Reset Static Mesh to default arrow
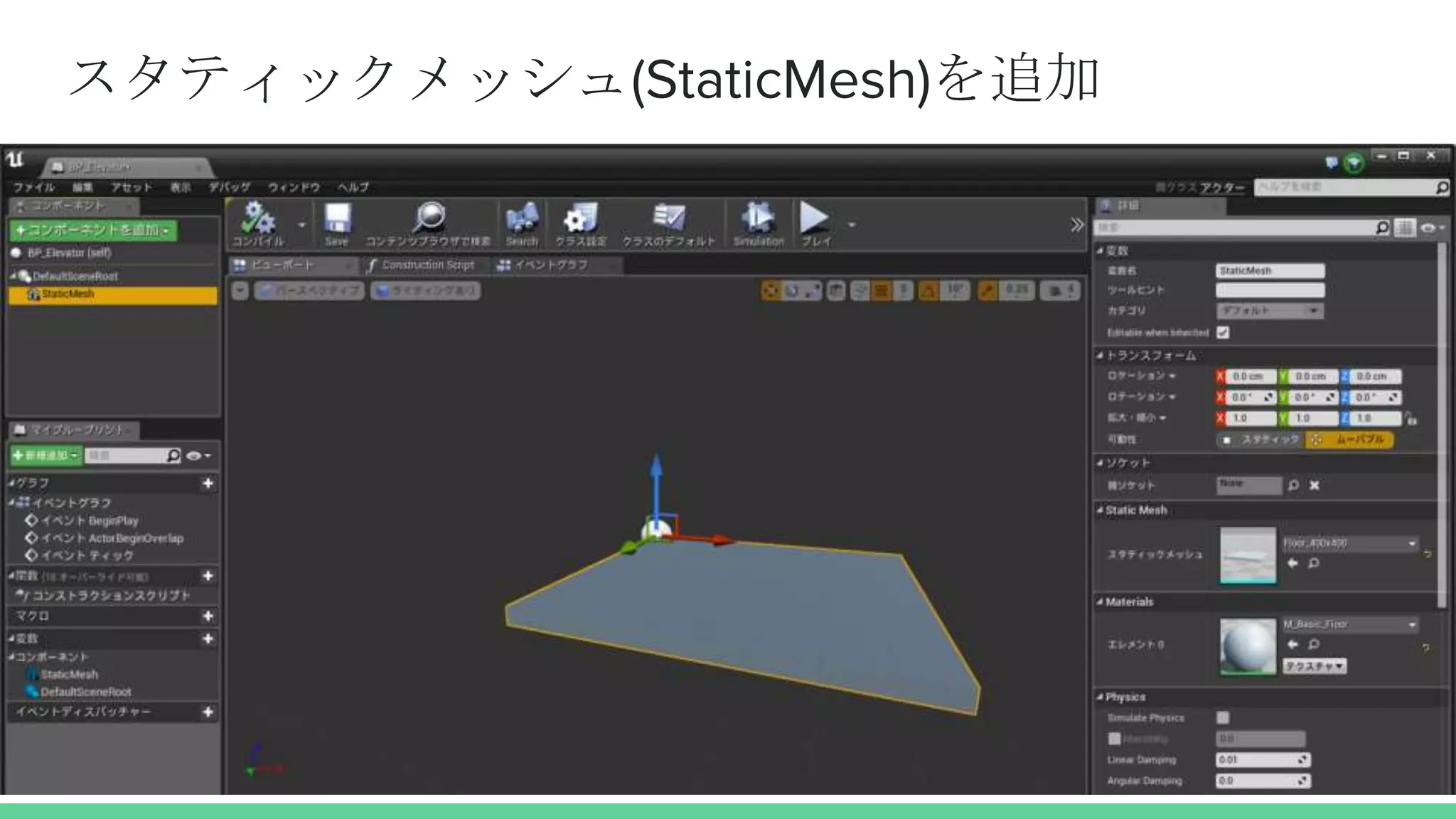This screenshot has height=819, width=1456. click(1427, 553)
